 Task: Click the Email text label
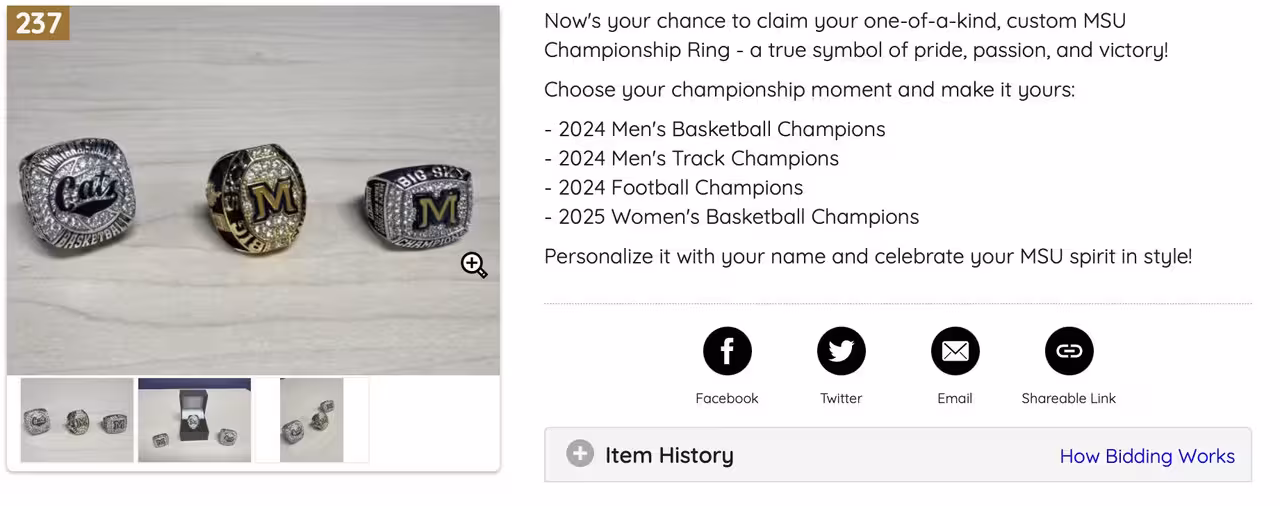click(x=955, y=398)
